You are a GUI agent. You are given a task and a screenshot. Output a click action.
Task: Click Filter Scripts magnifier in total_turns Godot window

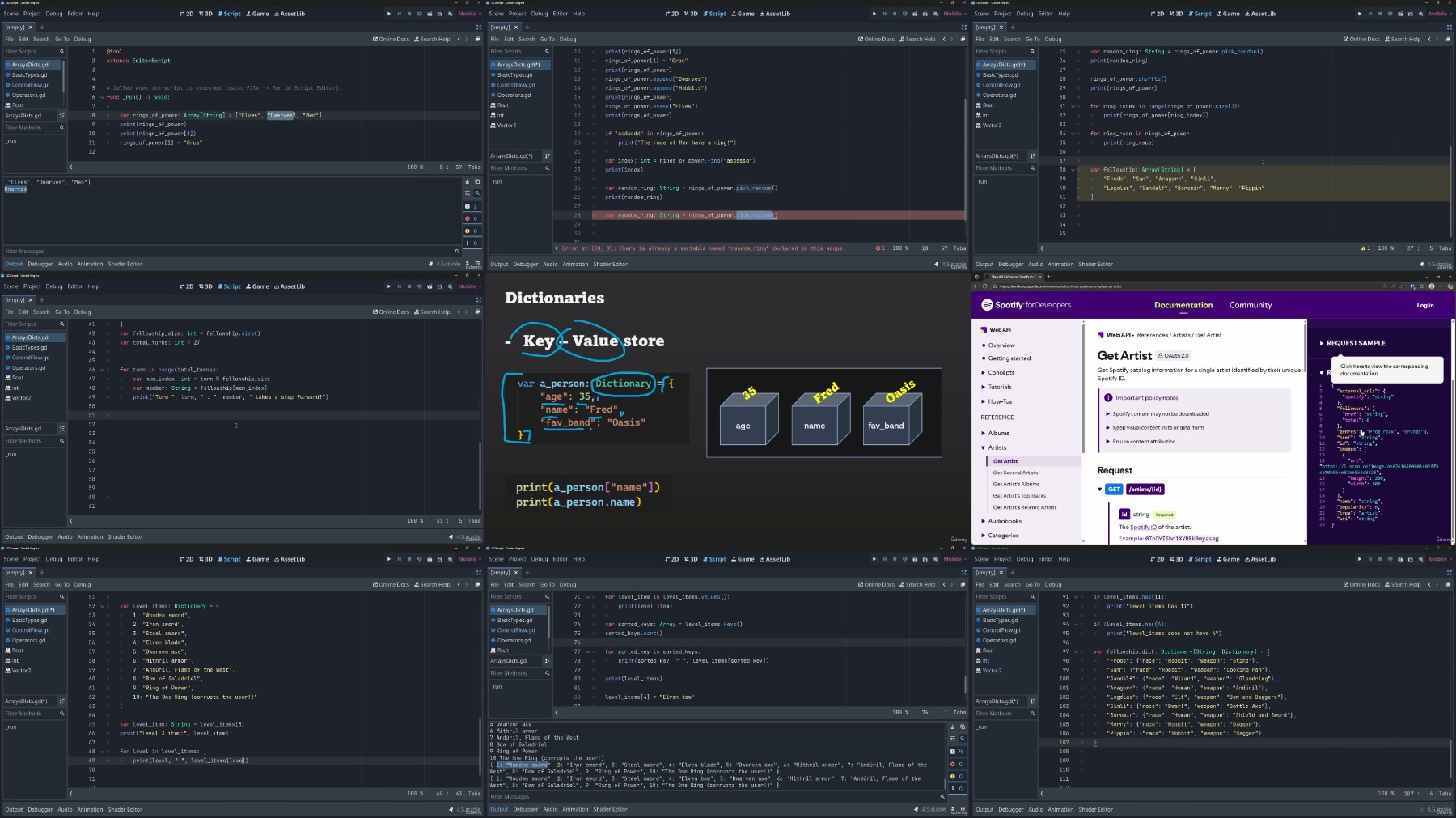[61, 324]
